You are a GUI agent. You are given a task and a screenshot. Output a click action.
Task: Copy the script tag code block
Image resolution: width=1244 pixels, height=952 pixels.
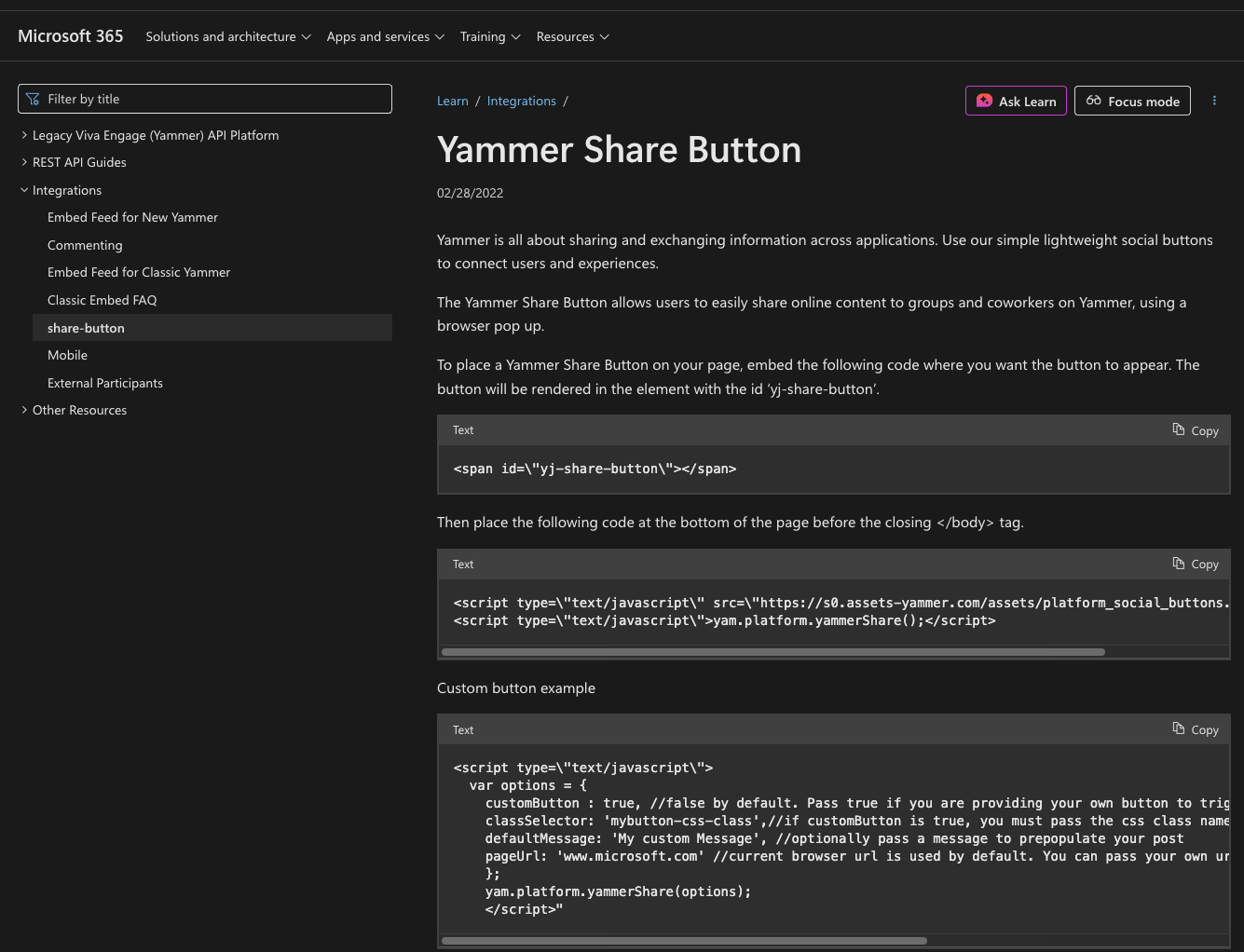click(x=1196, y=564)
